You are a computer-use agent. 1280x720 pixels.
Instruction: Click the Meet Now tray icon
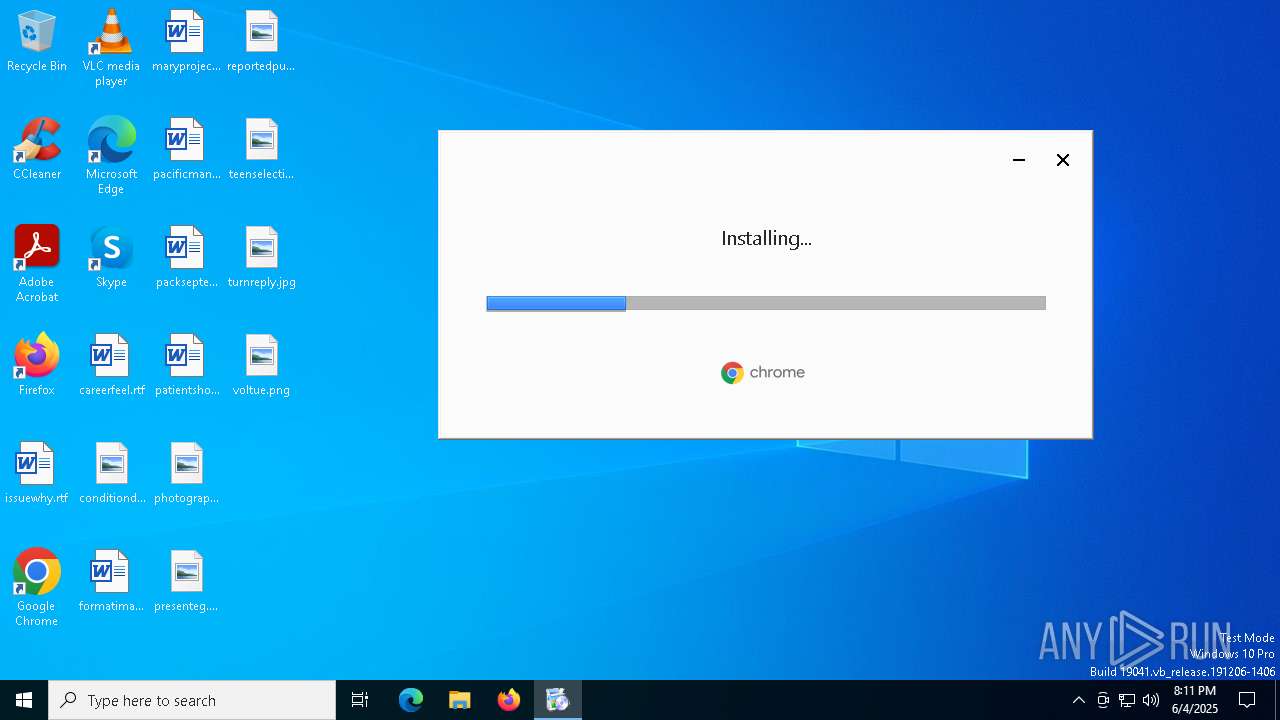(1103, 700)
